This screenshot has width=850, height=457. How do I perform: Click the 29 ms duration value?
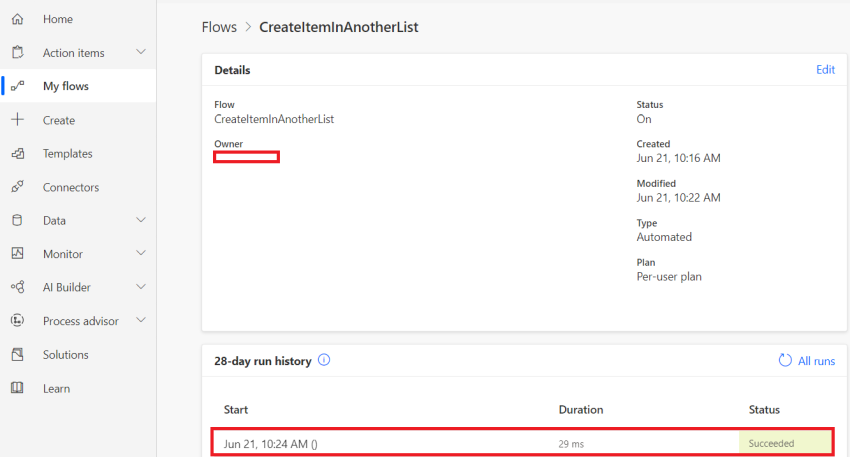[571, 444]
